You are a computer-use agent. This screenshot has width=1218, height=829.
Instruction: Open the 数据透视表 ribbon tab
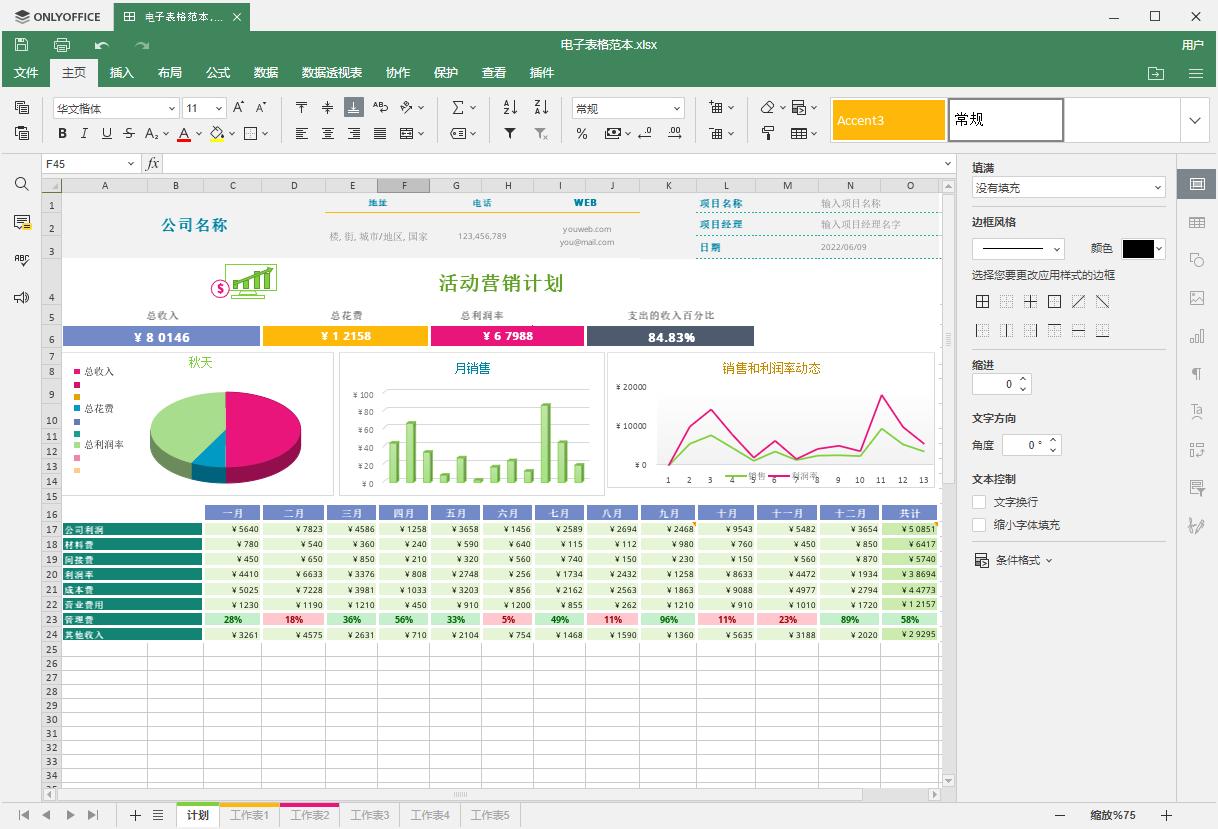(x=332, y=73)
